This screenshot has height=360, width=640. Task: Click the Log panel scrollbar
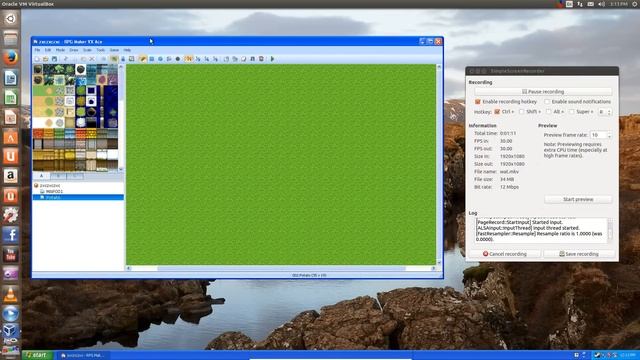pyautogui.click(x=610, y=230)
